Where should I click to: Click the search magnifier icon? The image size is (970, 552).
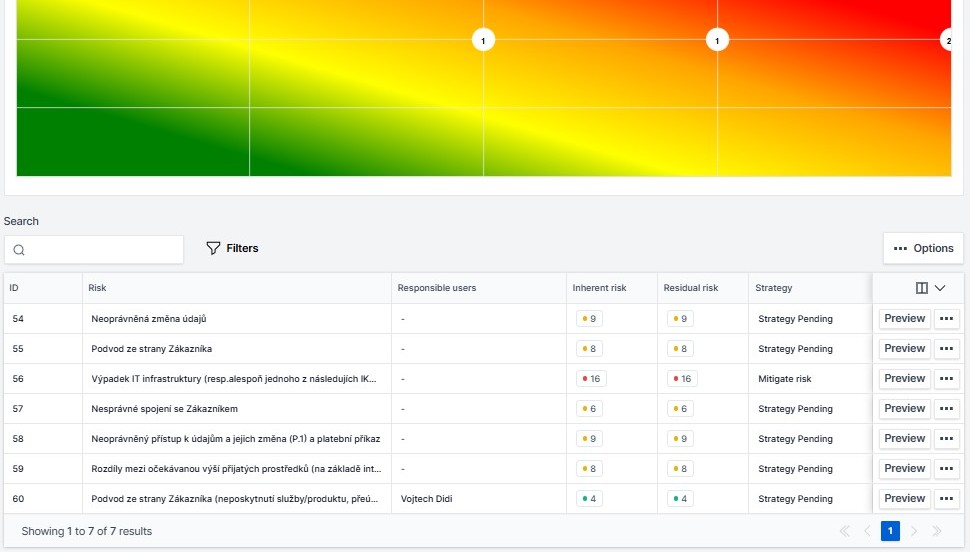(x=19, y=250)
